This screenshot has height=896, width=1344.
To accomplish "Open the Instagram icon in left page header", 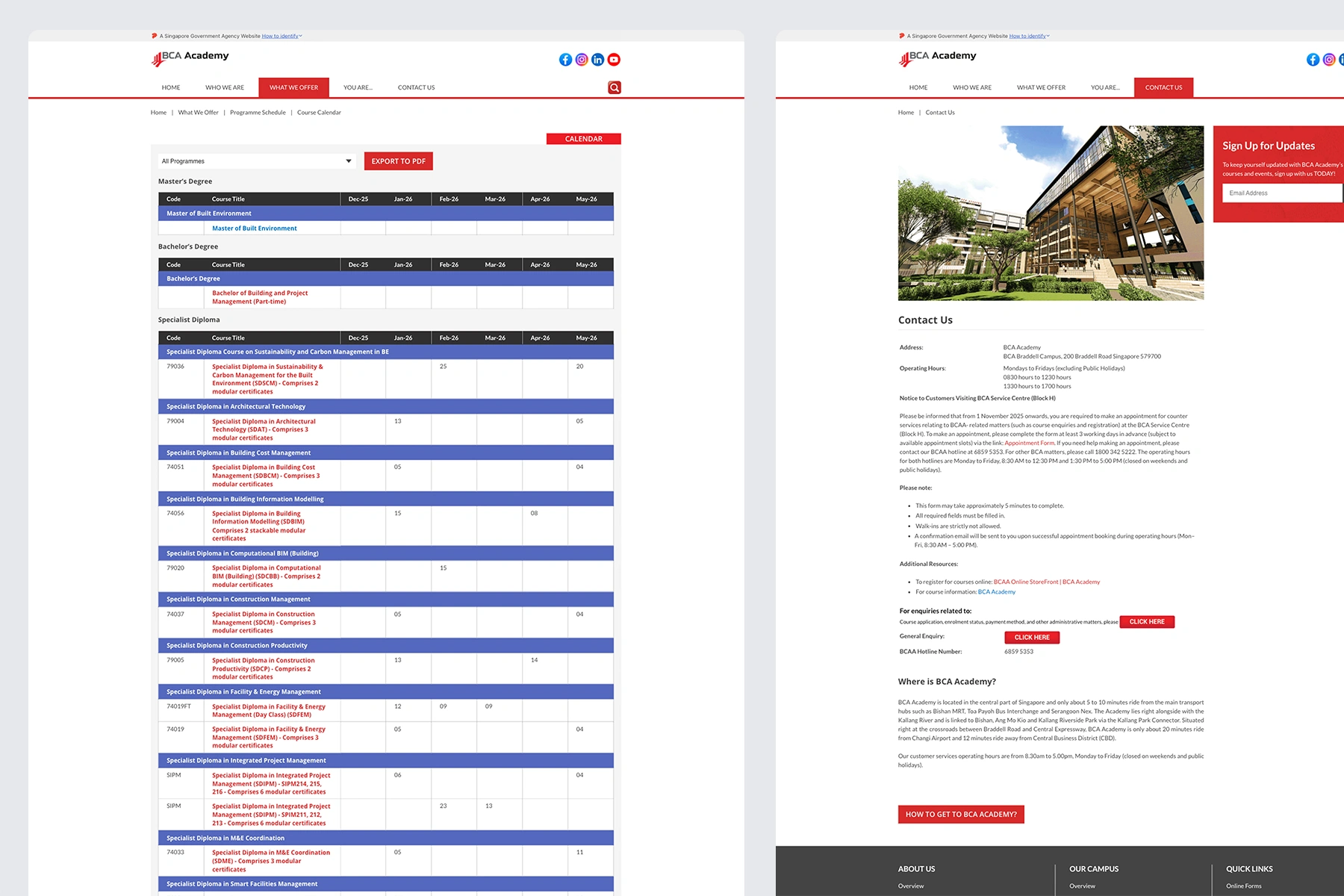I will click(x=582, y=60).
